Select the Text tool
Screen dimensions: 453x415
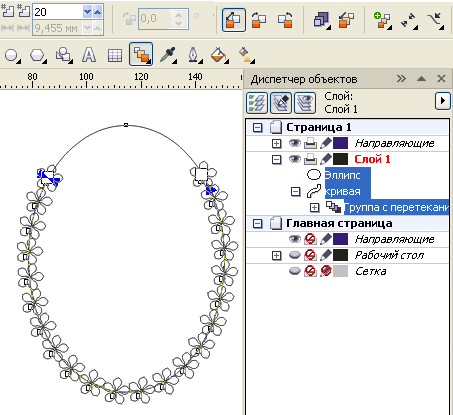tap(89, 55)
